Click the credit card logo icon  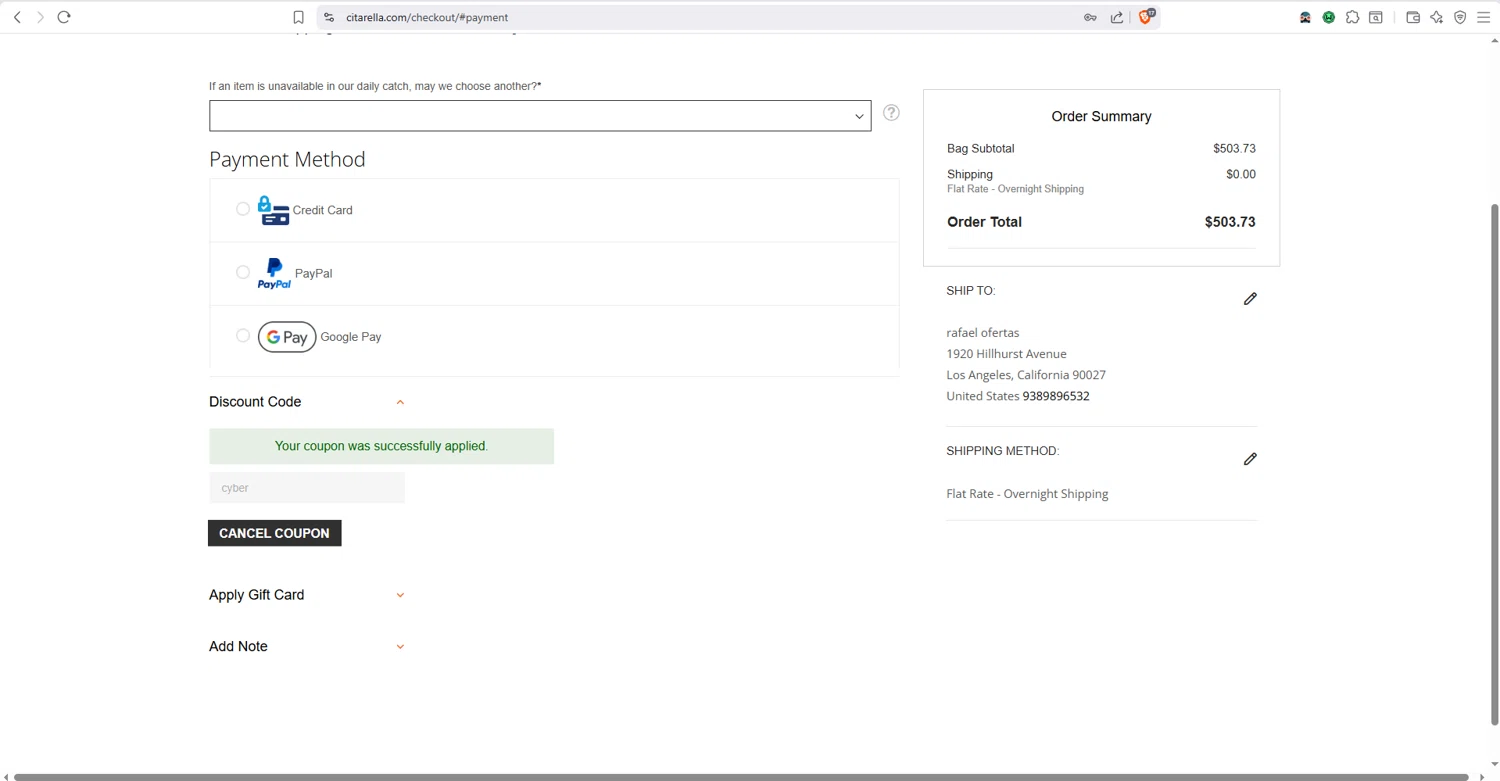coord(273,210)
